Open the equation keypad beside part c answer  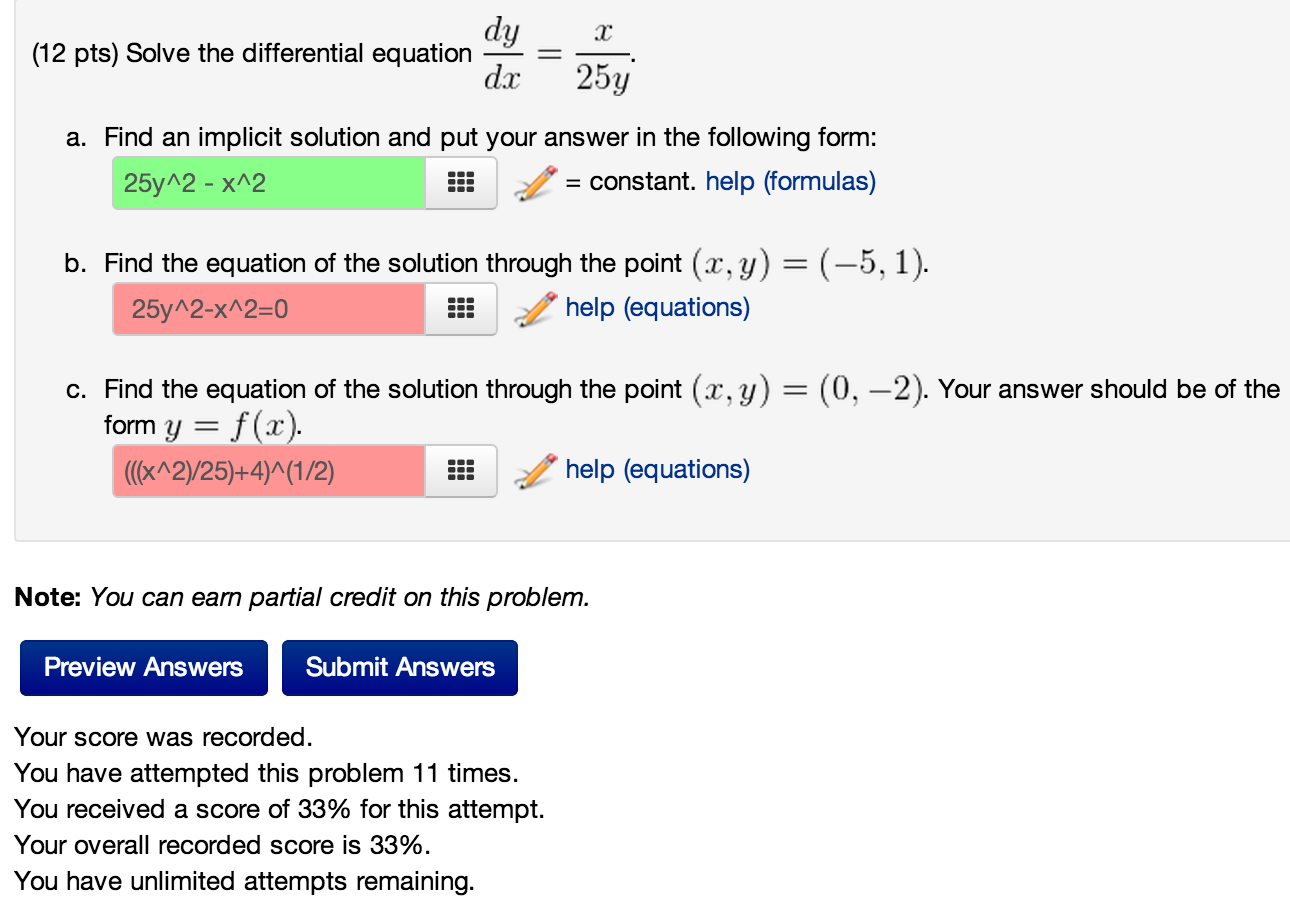click(460, 470)
